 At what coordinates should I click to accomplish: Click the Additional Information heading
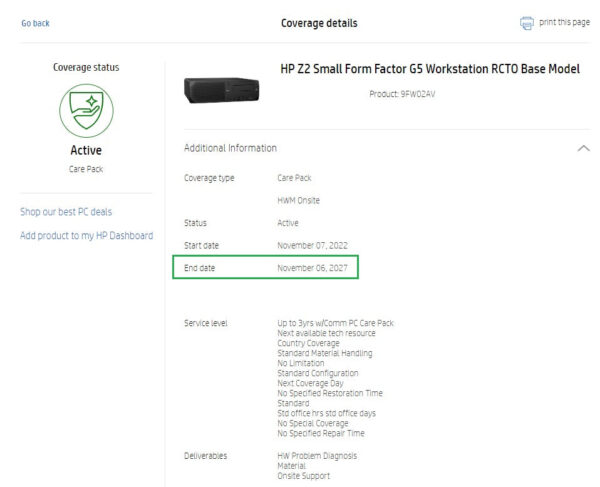click(230, 148)
